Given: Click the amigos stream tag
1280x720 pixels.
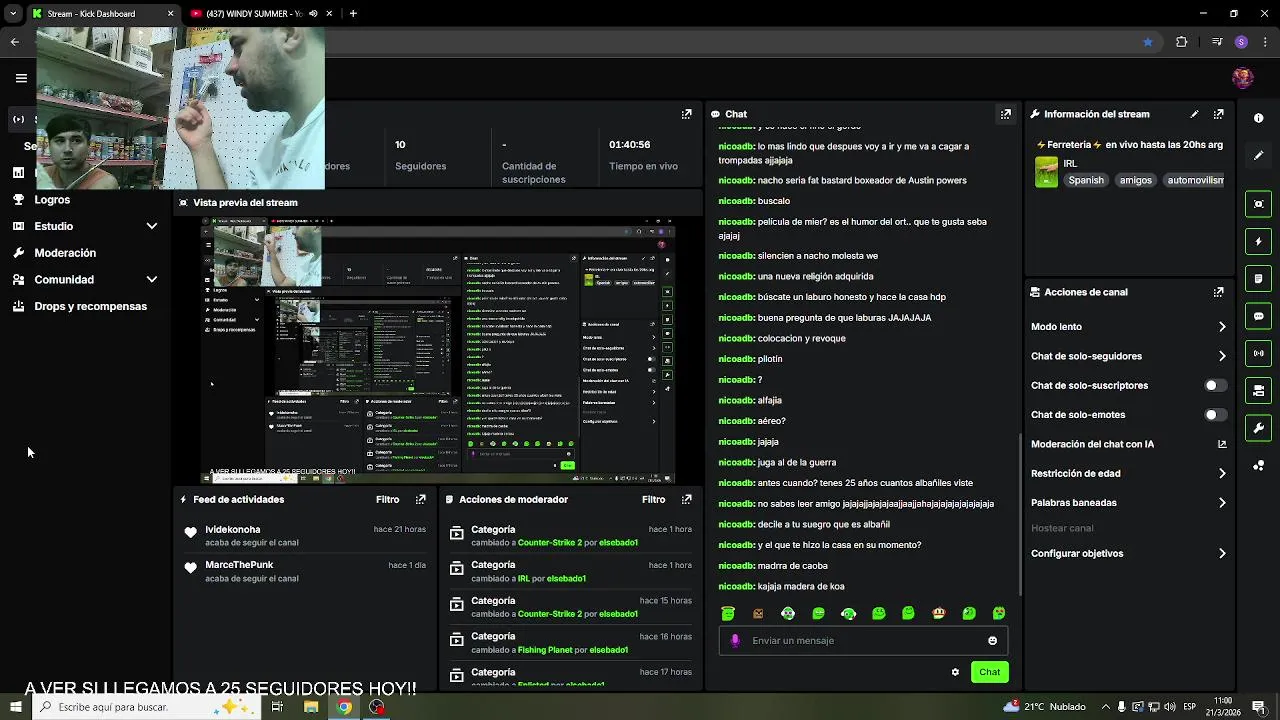Looking at the screenshot, I should point(1135,180).
